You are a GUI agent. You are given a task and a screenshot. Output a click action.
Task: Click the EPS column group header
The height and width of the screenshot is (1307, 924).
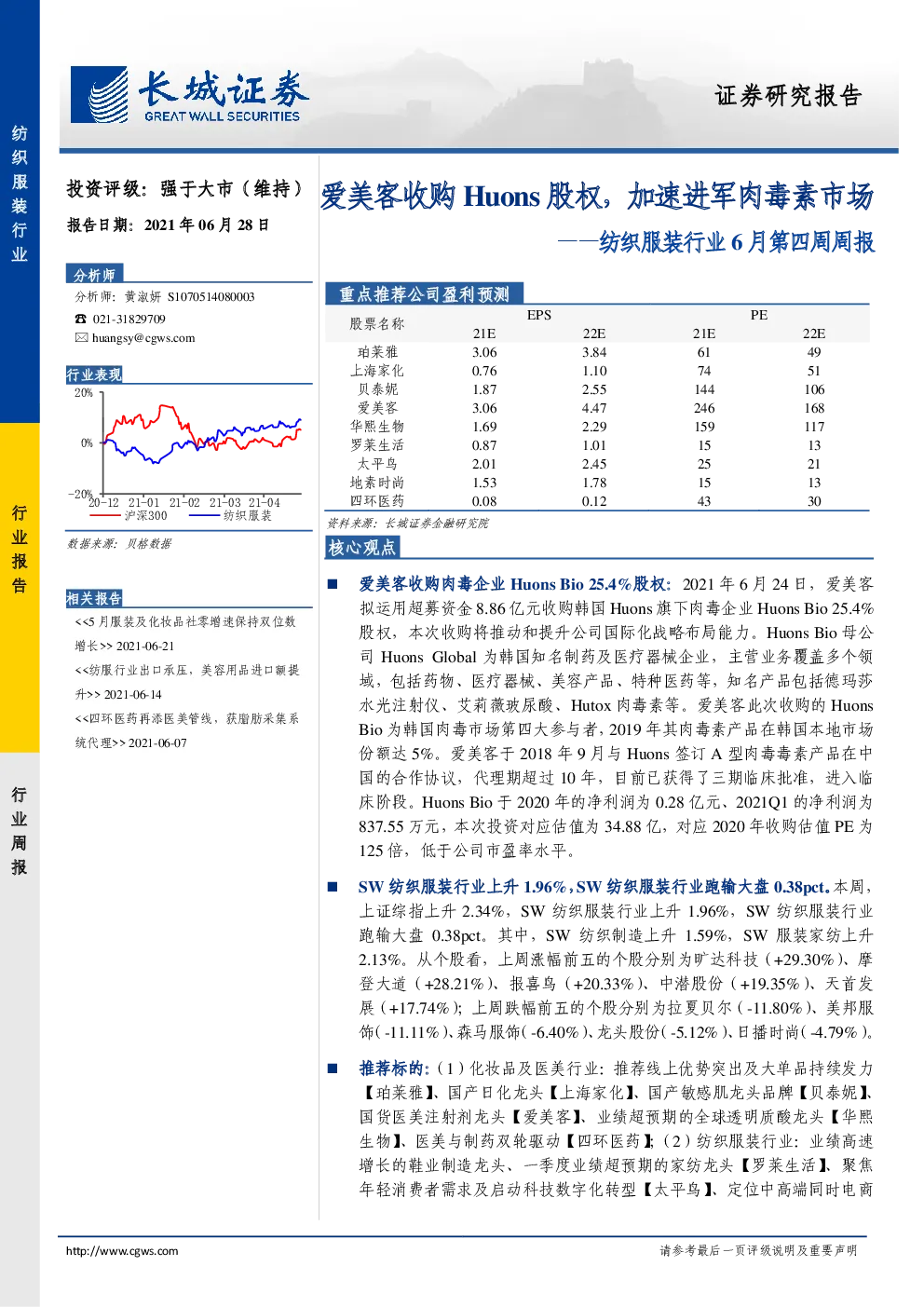539,315
